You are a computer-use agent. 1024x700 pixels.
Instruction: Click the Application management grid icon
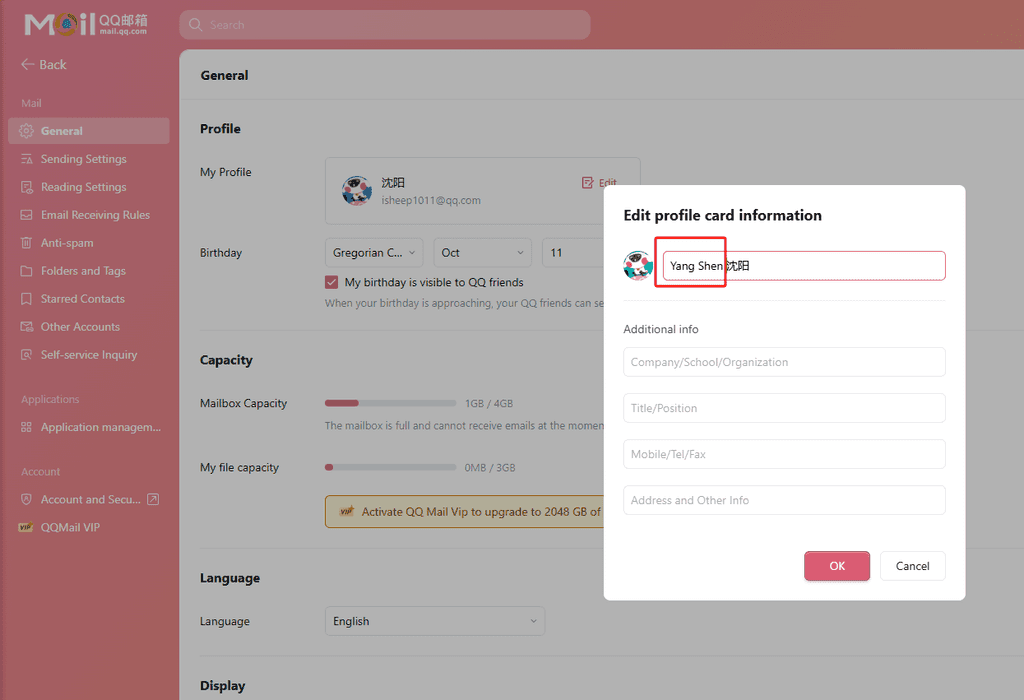pos(27,428)
